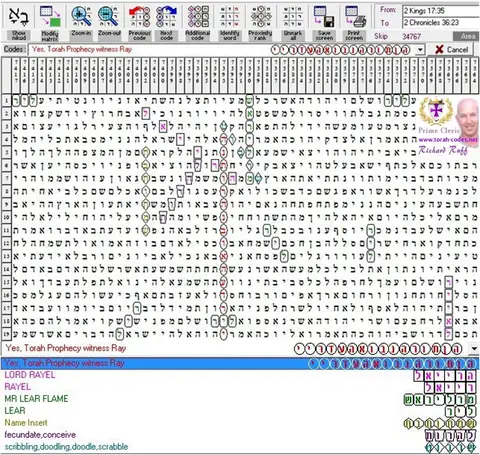Select the 'LEAR' code row
The height and width of the screenshot is (455, 480).
(240, 411)
